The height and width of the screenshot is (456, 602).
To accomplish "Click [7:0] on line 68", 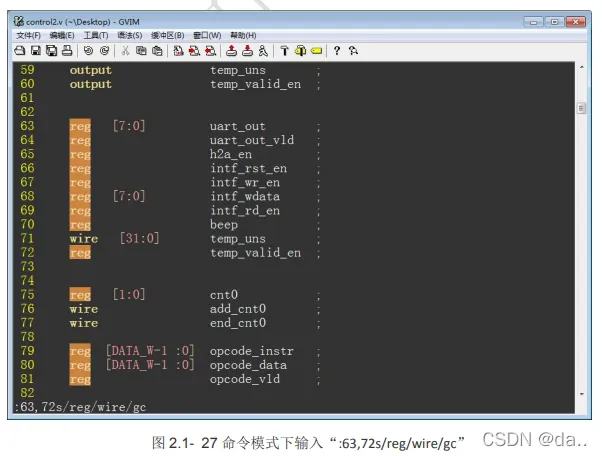I will pos(129,196).
